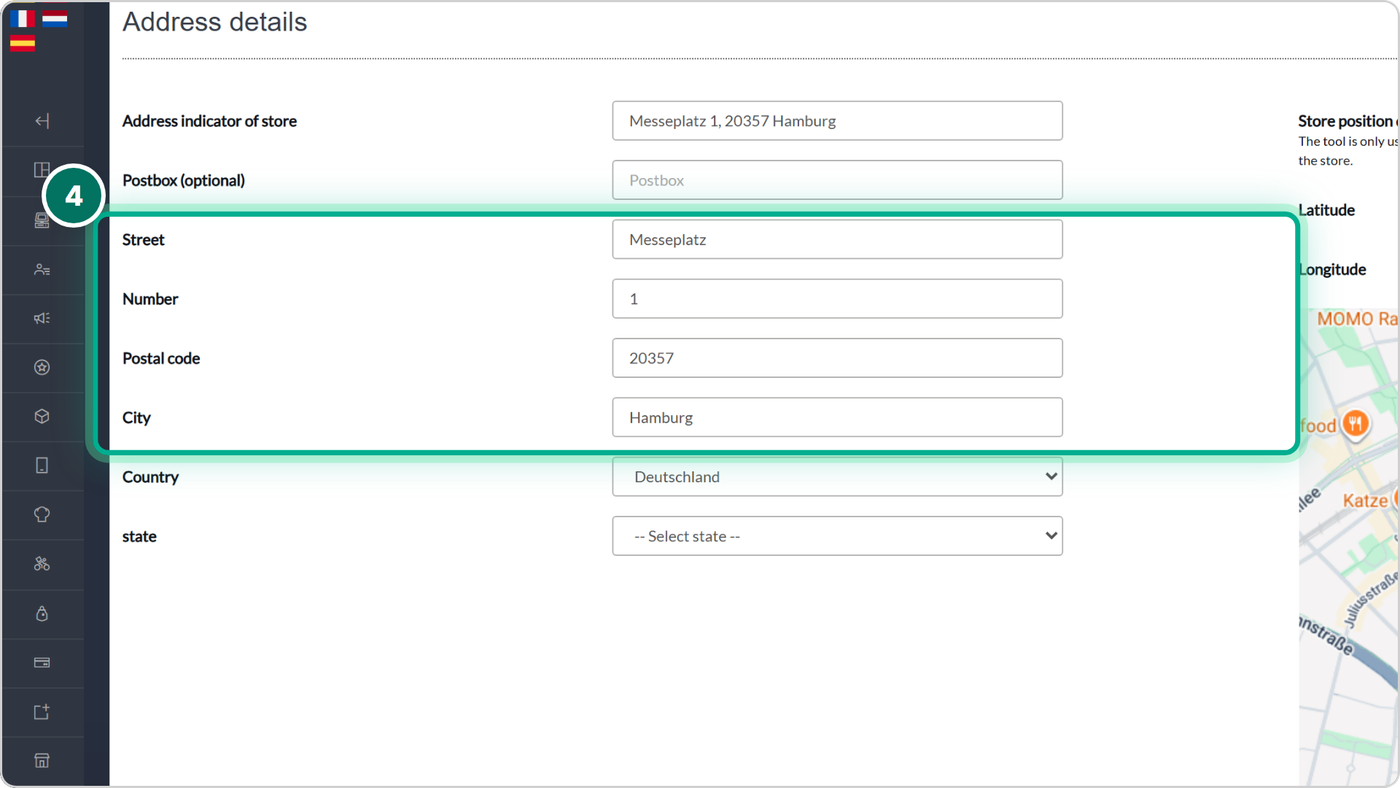Open the add-page plus icon in sidebar
This screenshot has height=788, width=1400.
[42, 712]
